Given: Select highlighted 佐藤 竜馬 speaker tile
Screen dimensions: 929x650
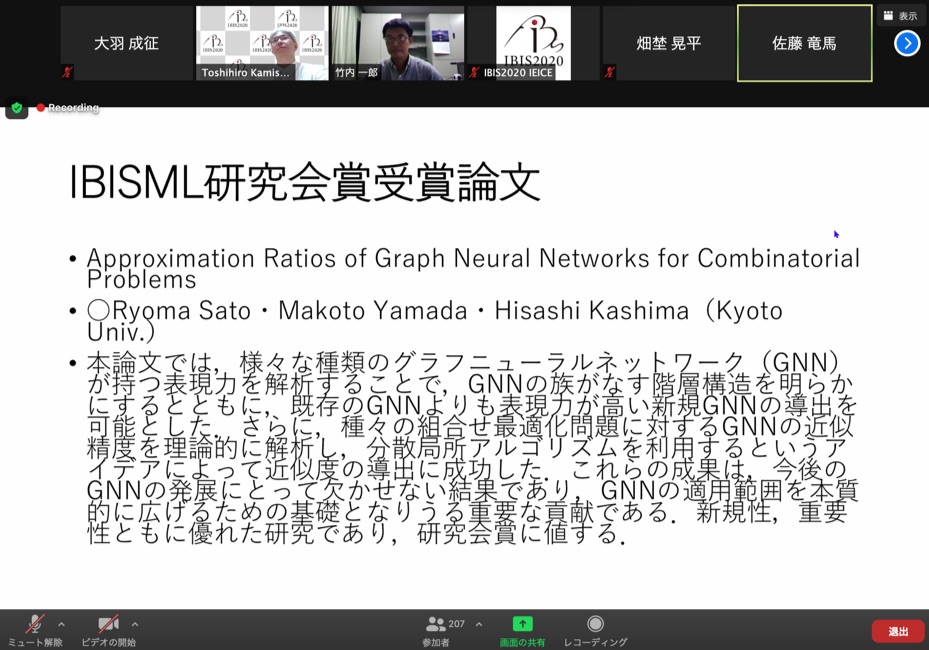Looking at the screenshot, I should [804, 43].
